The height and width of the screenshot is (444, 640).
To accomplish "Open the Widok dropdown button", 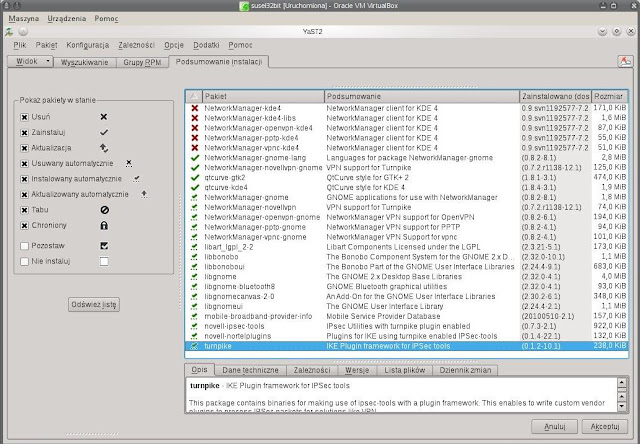I will pos(30,61).
